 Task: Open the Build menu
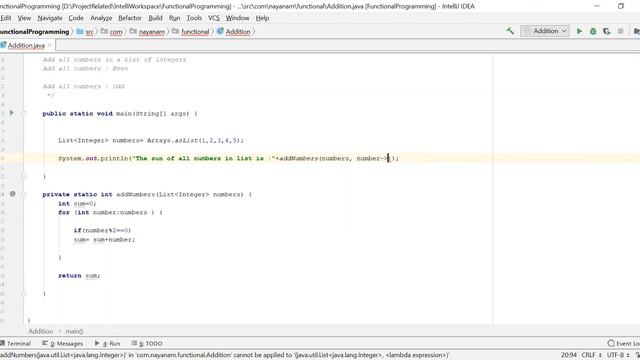[x=155, y=18]
